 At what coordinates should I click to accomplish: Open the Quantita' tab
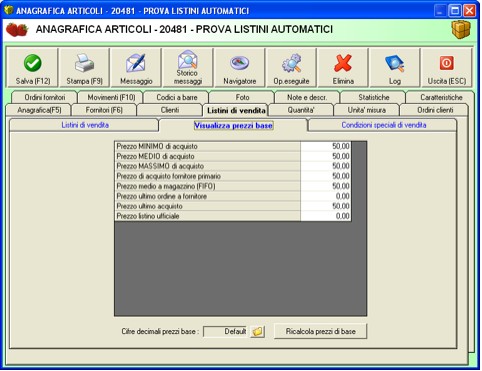(x=301, y=110)
